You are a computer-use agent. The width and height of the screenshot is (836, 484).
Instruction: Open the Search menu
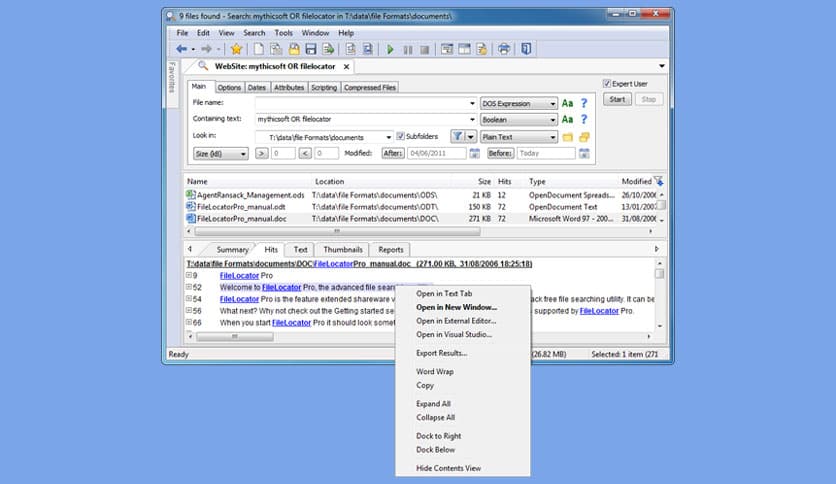point(254,33)
